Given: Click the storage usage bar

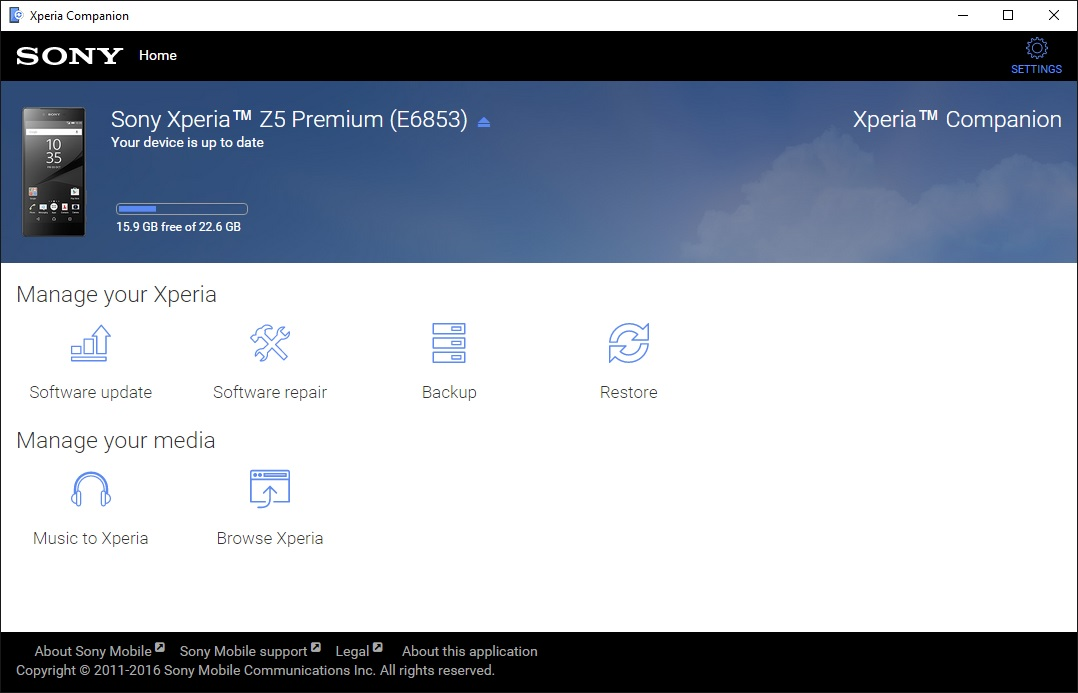Looking at the screenshot, I should 181,208.
